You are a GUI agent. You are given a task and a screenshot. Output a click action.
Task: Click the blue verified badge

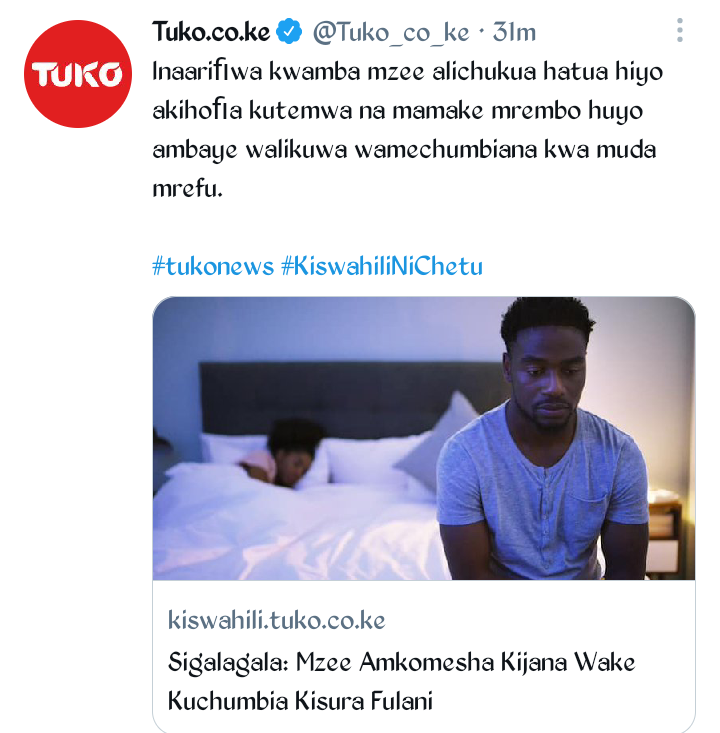(x=289, y=31)
